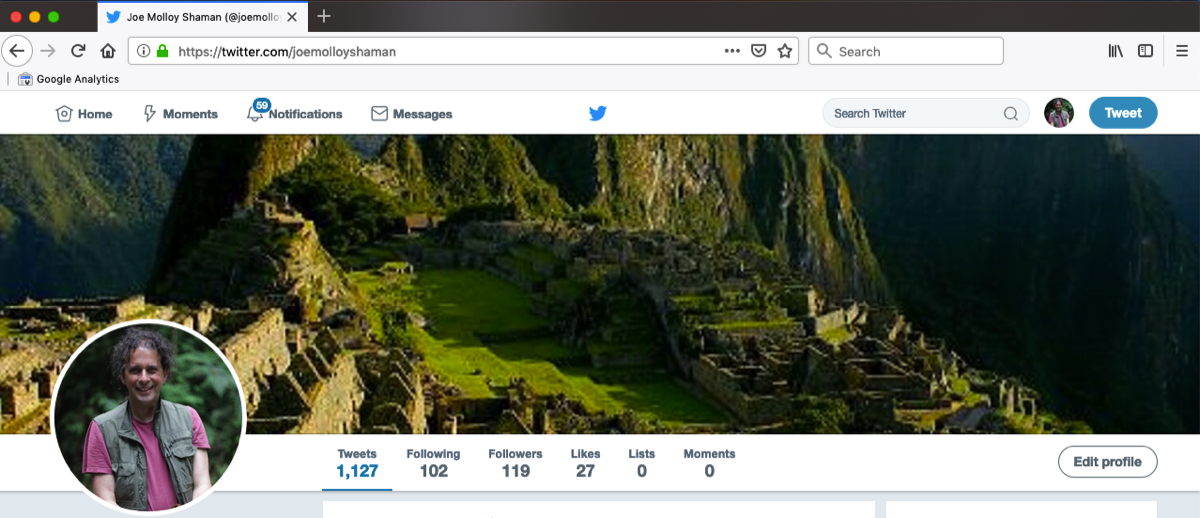Click the blue Tweet button
The image size is (1200, 518).
[1122, 113]
